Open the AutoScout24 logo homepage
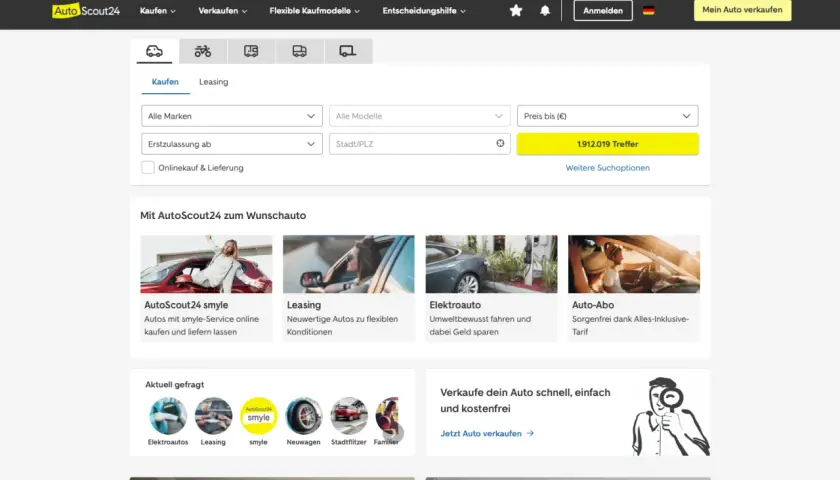The height and width of the screenshot is (480, 840). pos(86,10)
